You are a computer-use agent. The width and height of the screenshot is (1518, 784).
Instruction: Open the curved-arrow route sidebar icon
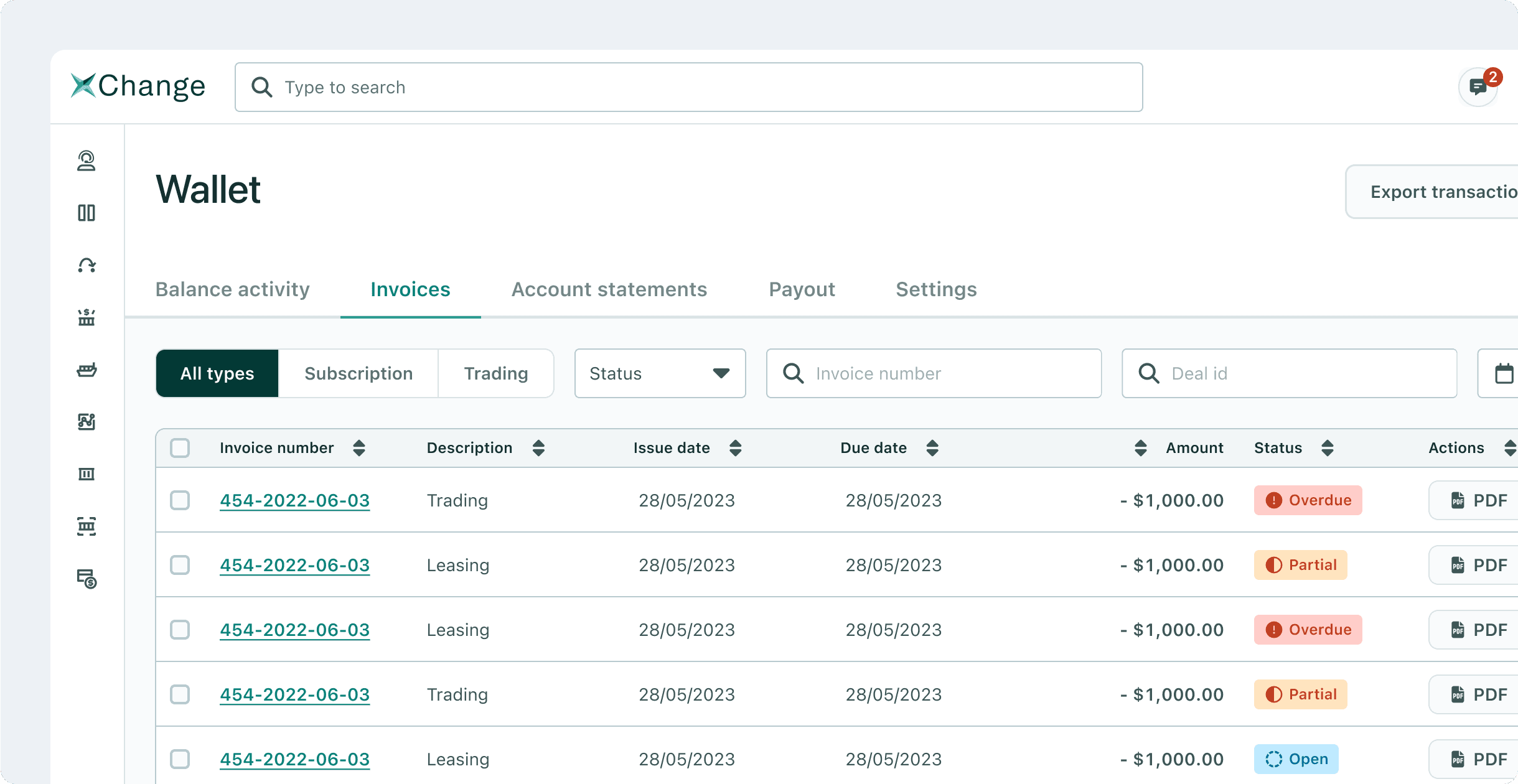point(87,265)
